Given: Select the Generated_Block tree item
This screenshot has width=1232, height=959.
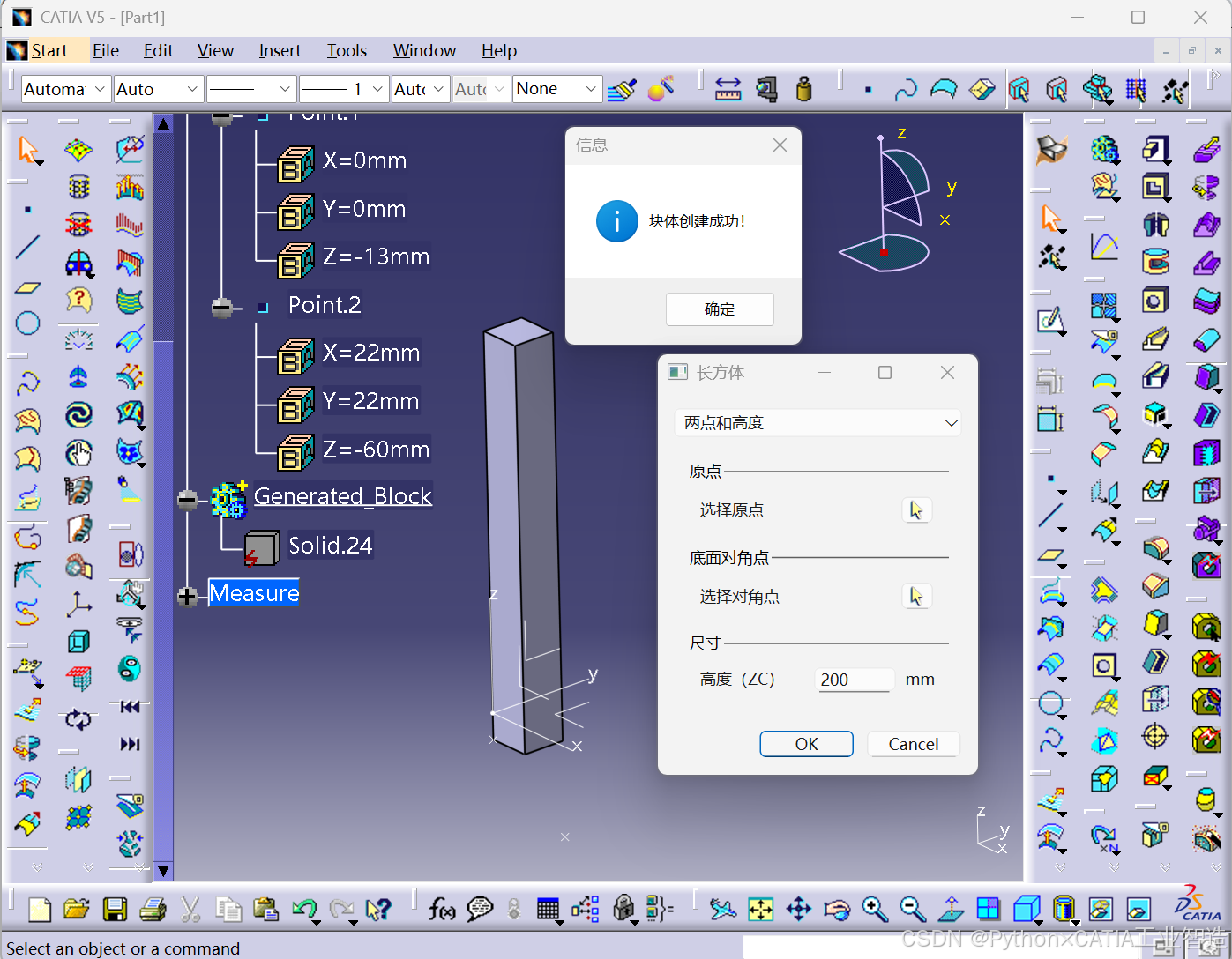Looking at the screenshot, I should tap(343, 496).
